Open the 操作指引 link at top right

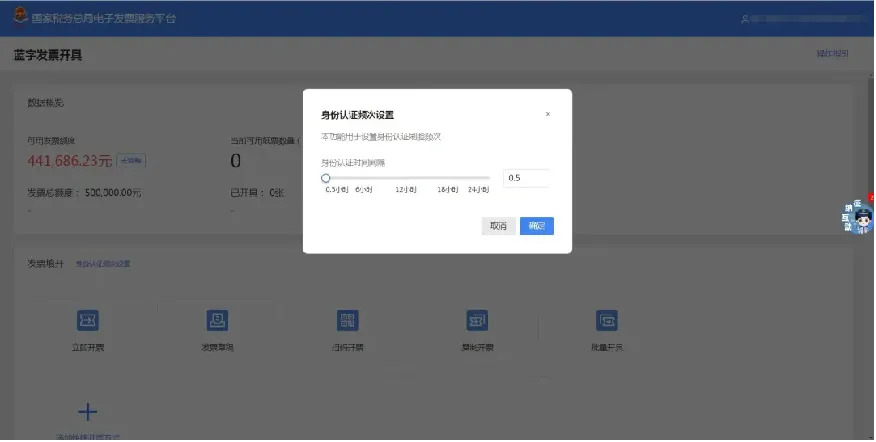[x=832, y=54]
